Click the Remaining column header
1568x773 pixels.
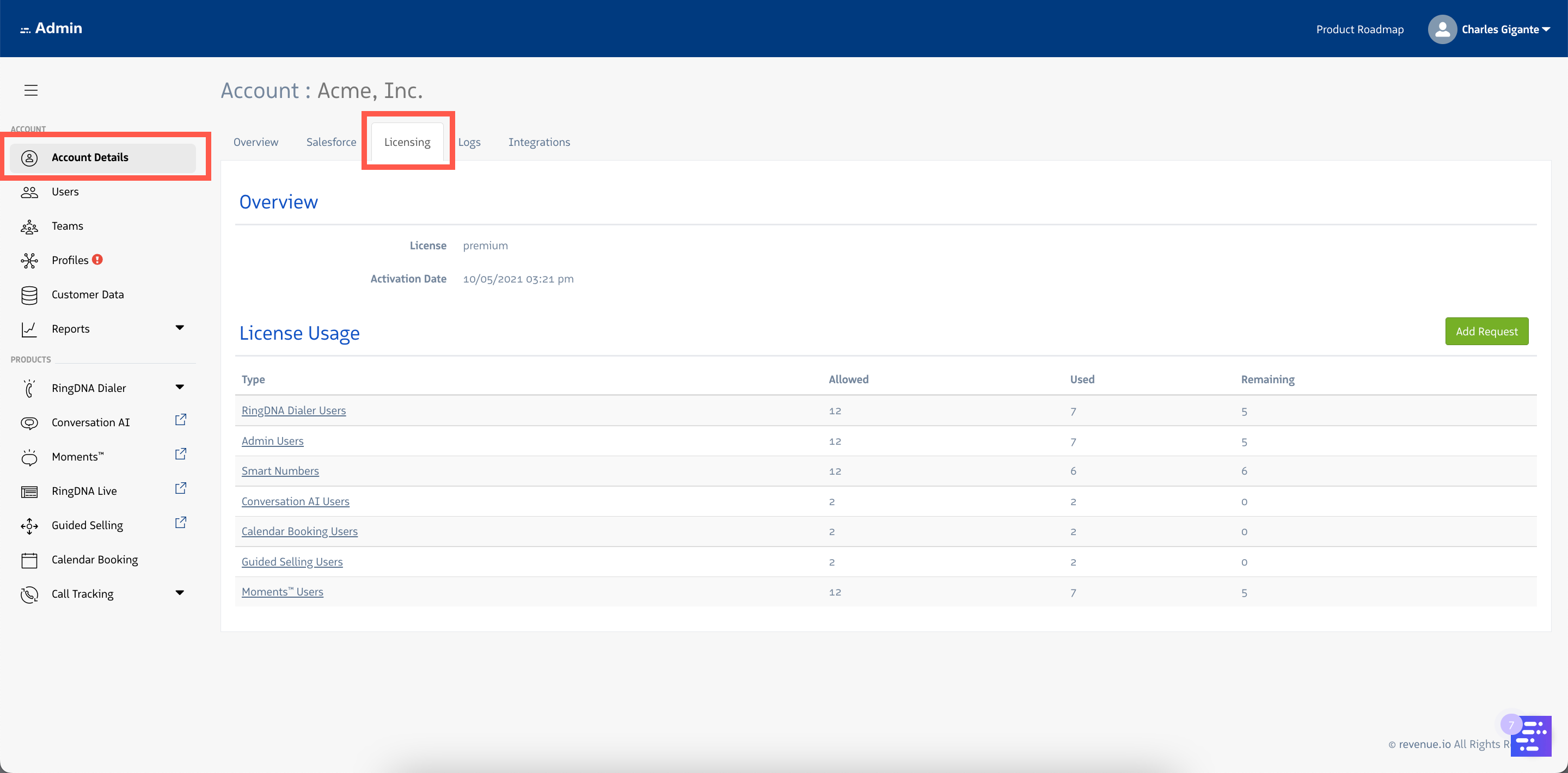(x=1268, y=379)
